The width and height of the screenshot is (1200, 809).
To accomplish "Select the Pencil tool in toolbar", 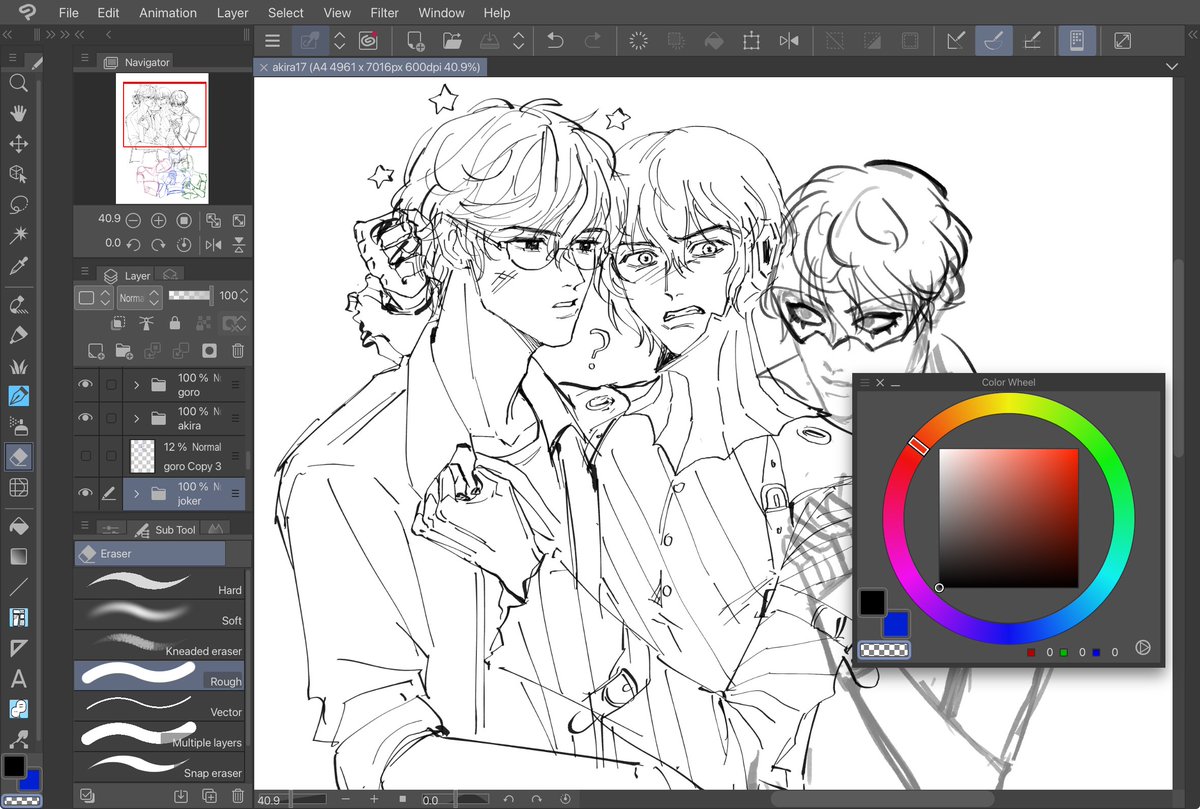I will (18, 335).
